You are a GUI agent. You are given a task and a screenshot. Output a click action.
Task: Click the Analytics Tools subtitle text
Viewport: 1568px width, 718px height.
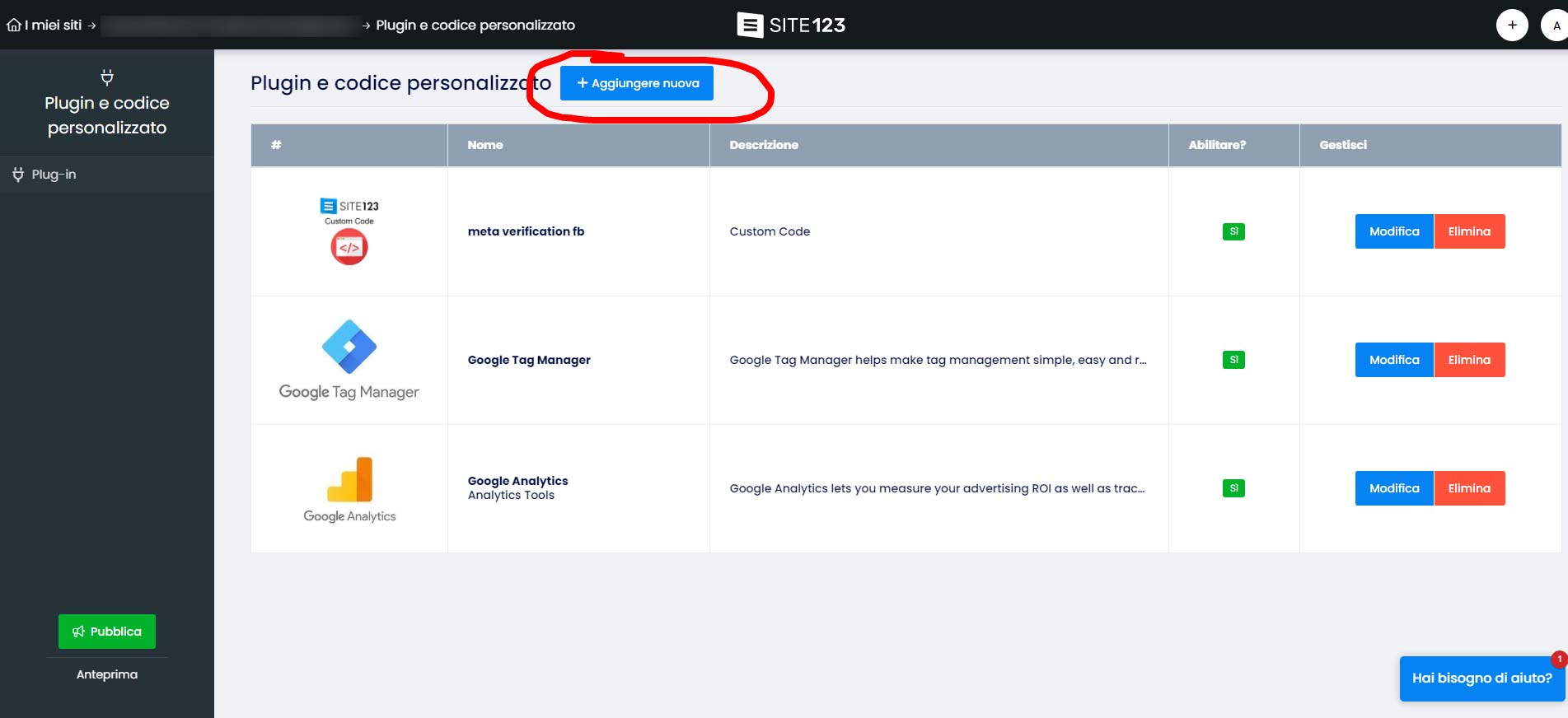[x=511, y=495]
